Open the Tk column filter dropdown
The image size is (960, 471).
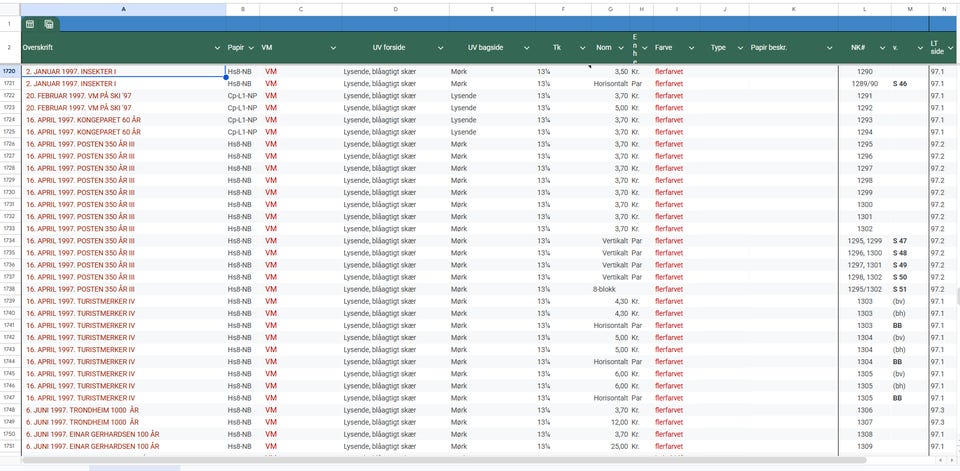pos(584,48)
